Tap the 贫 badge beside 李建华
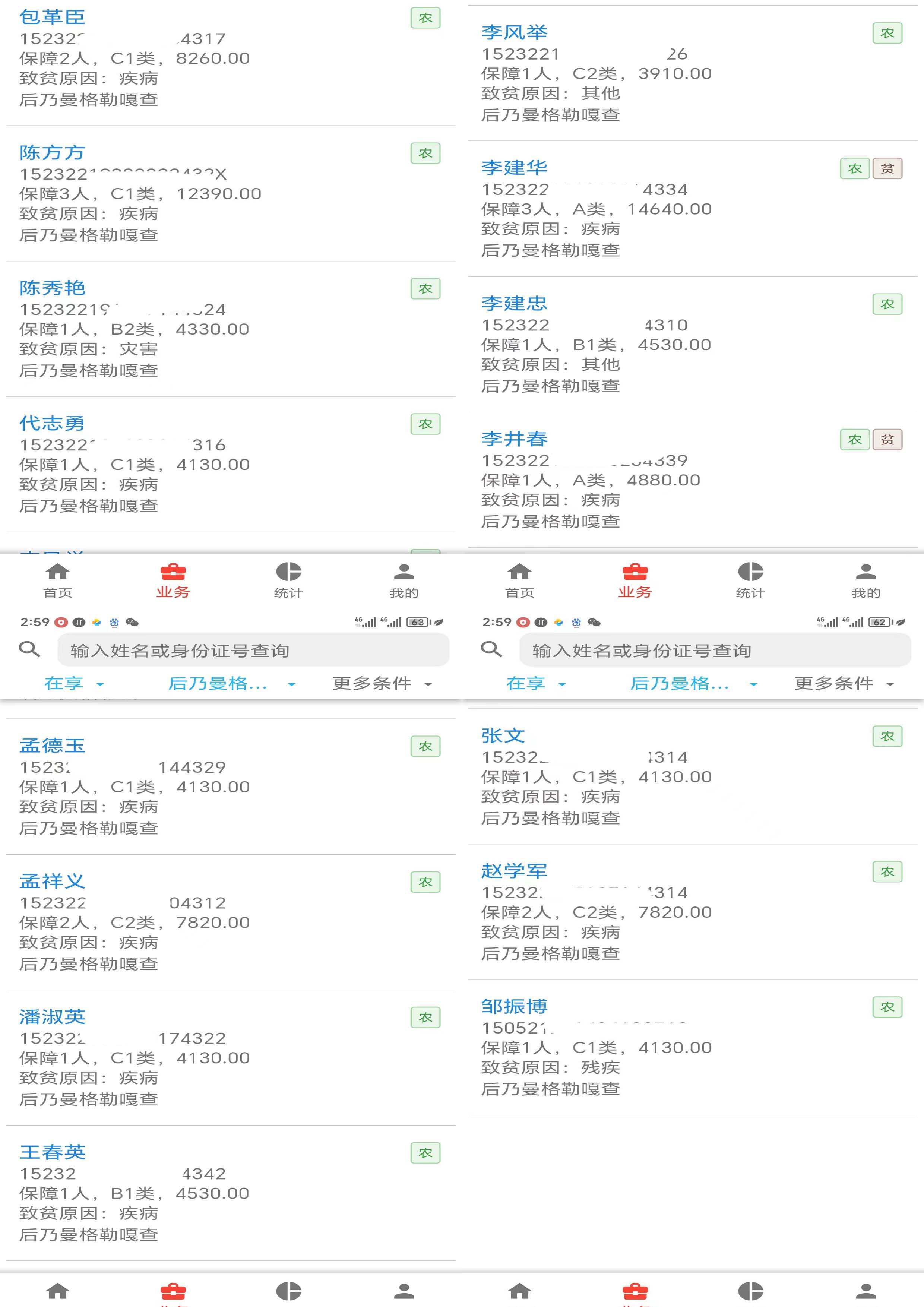This screenshot has width=924, height=1307. pyautogui.click(x=887, y=168)
